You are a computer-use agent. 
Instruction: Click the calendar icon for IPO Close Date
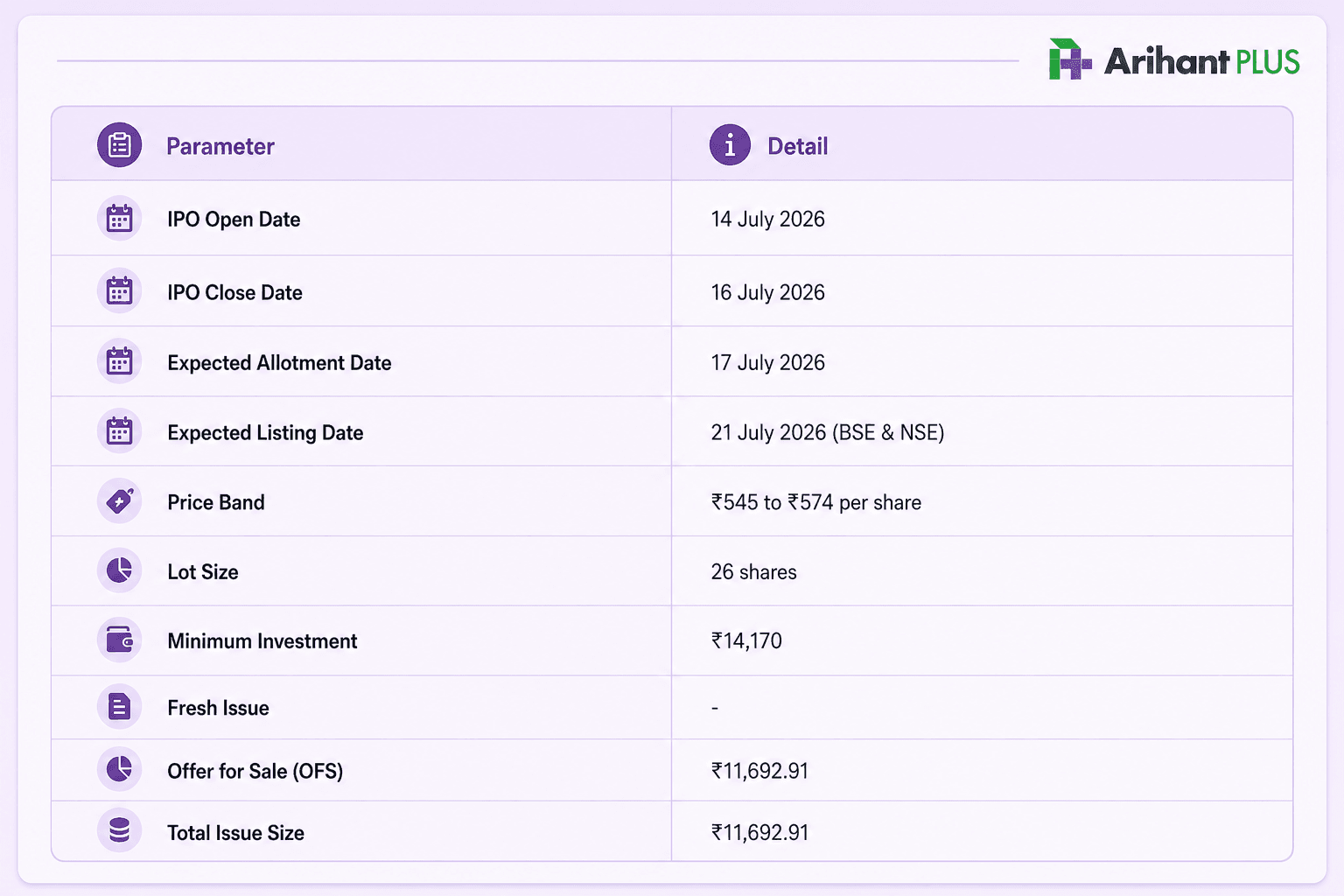[119, 291]
